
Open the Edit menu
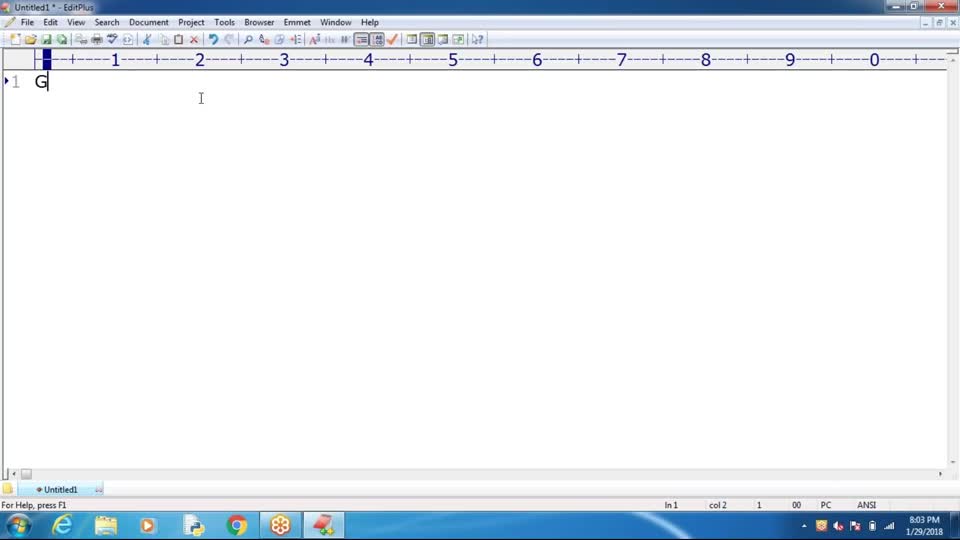click(50, 23)
